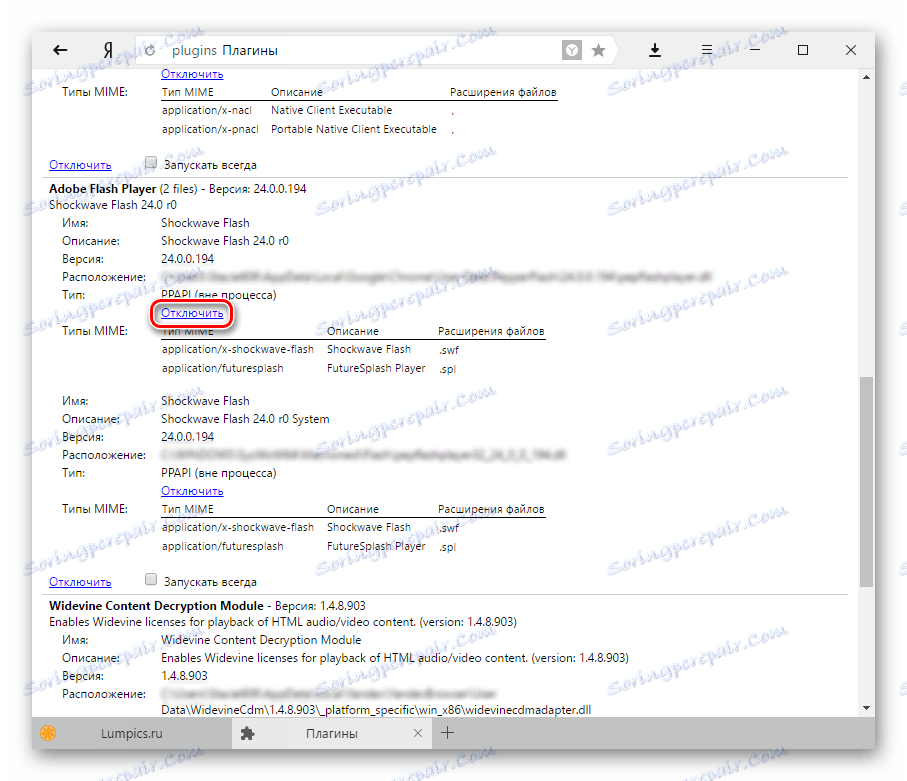Click the back navigation arrow
This screenshot has height=781, width=907.
click(60, 49)
